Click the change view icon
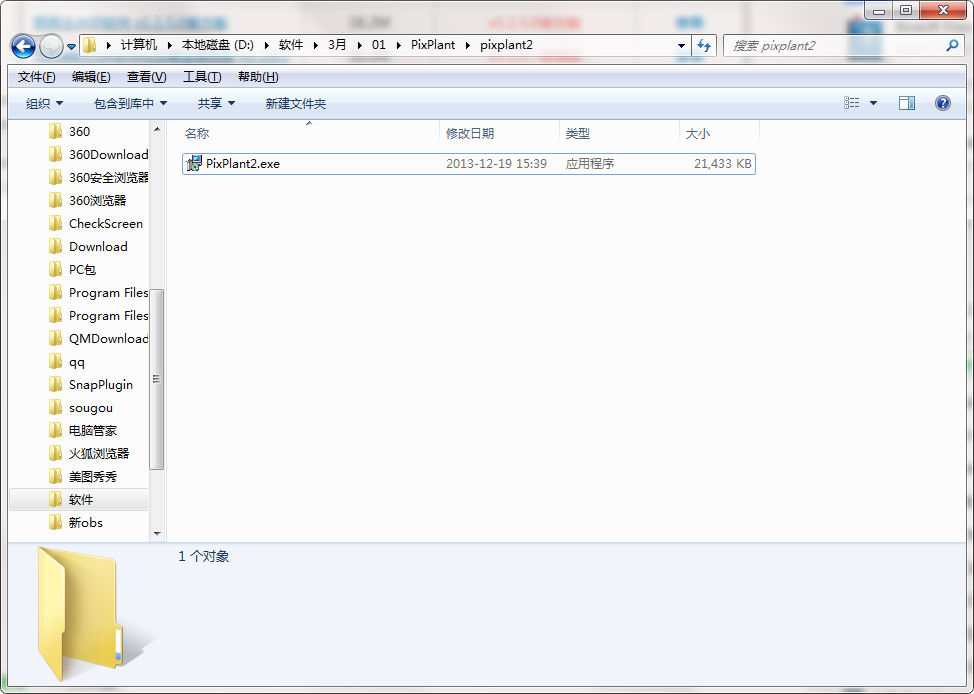The height and width of the screenshot is (694, 974). [852, 103]
